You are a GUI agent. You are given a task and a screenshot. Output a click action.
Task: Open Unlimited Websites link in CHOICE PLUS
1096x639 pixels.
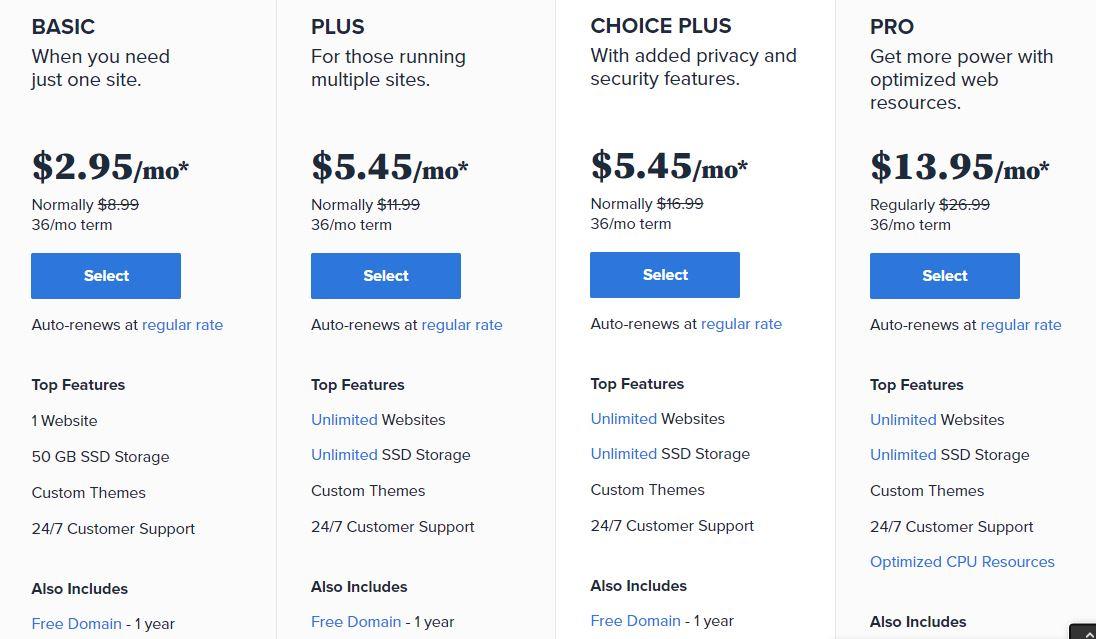coord(623,419)
